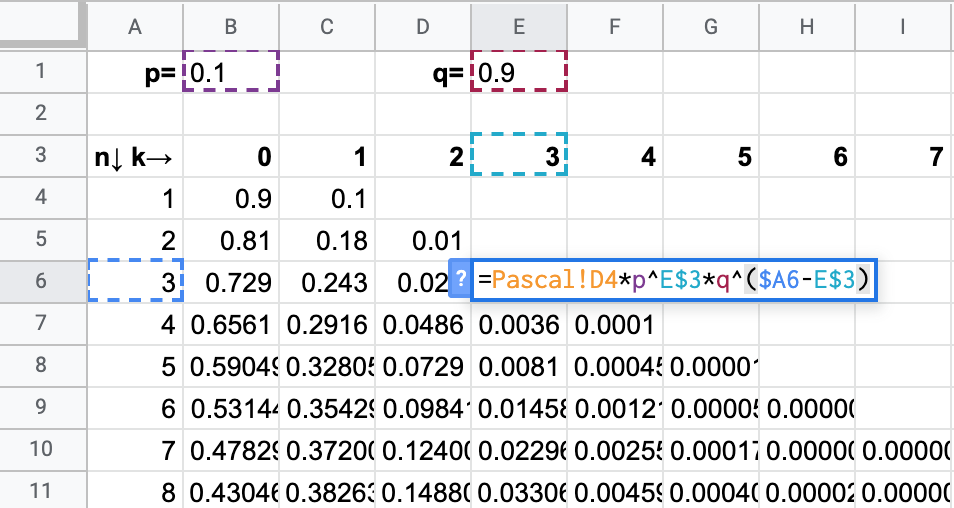Click cell B4 showing 0.9
Screen dimensions: 954x508
click(x=231, y=198)
